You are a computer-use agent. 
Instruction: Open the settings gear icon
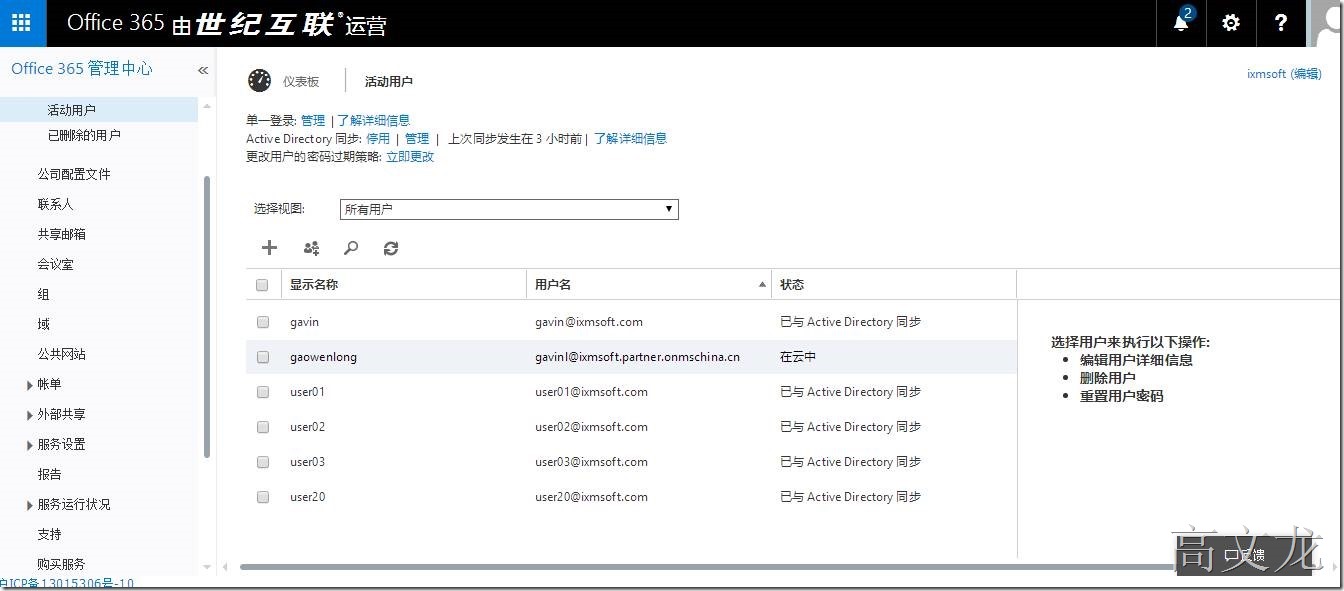coord(1231,23)
